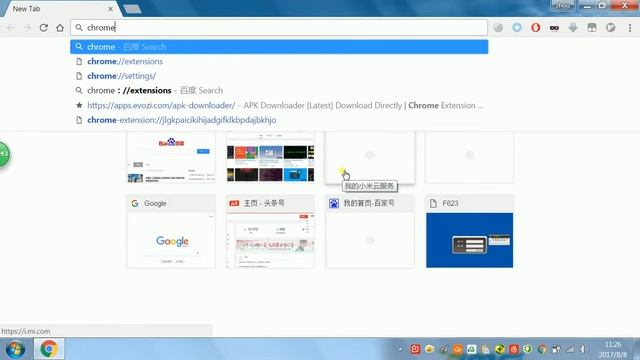Click the red Opera-style extension icon
This screenshot has width=640, height=360.
click(x=536, y=27)
